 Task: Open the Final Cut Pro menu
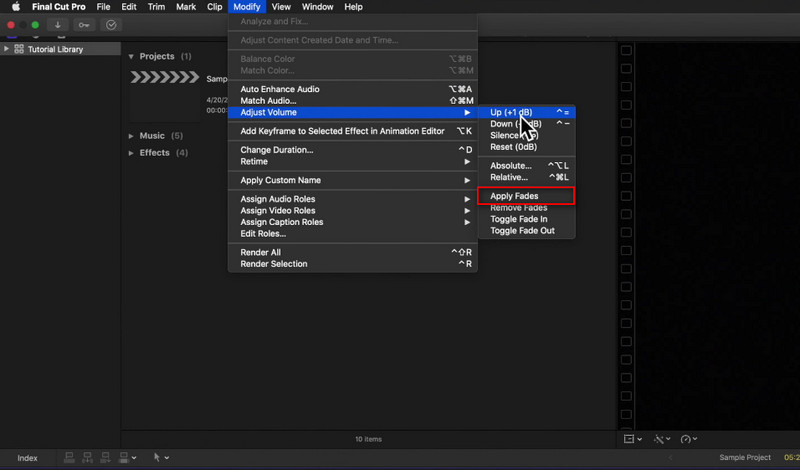(59, 7)
